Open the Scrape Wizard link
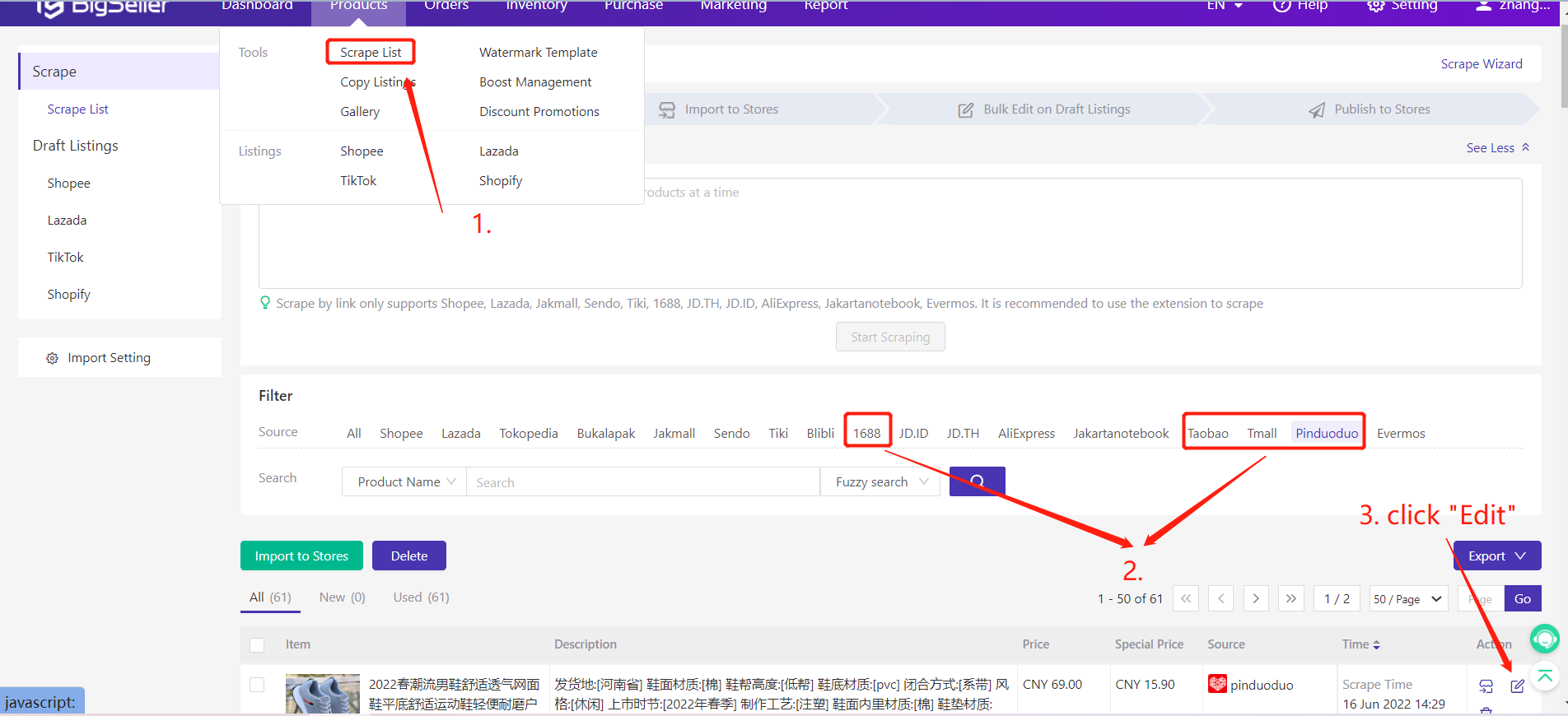 pos(1482,64)
